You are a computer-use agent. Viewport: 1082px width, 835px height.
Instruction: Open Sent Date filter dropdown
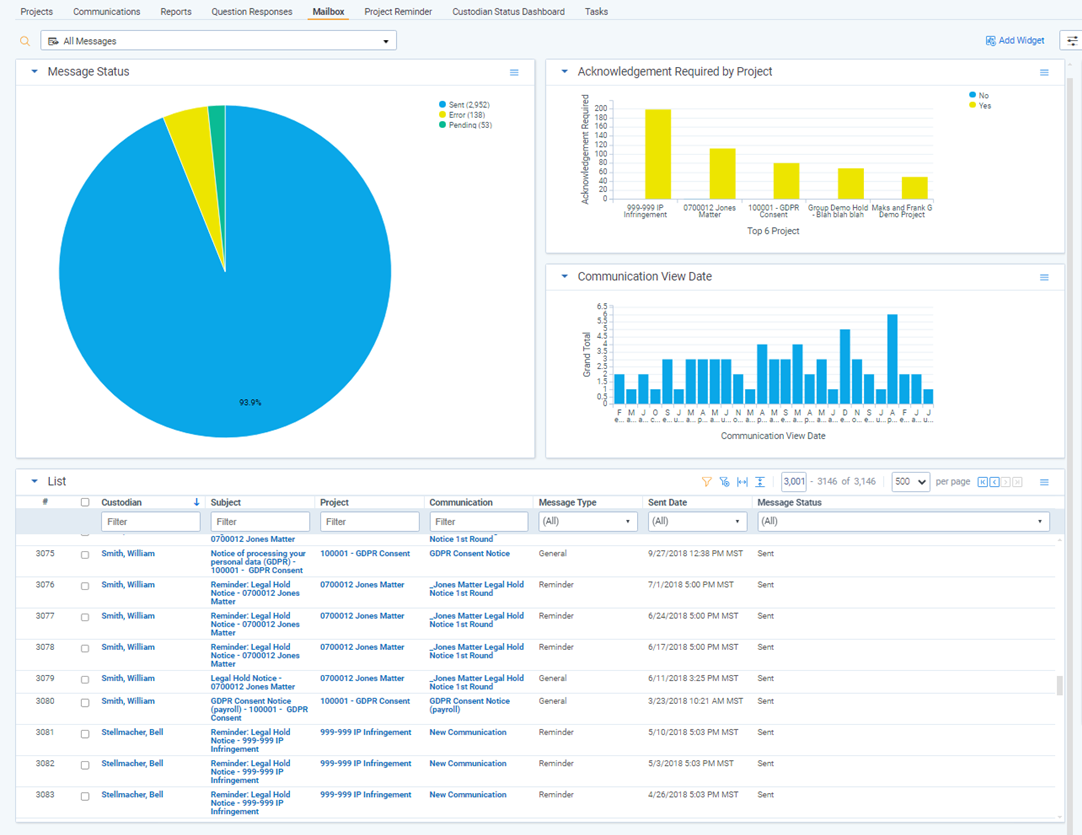coord(696,522)
